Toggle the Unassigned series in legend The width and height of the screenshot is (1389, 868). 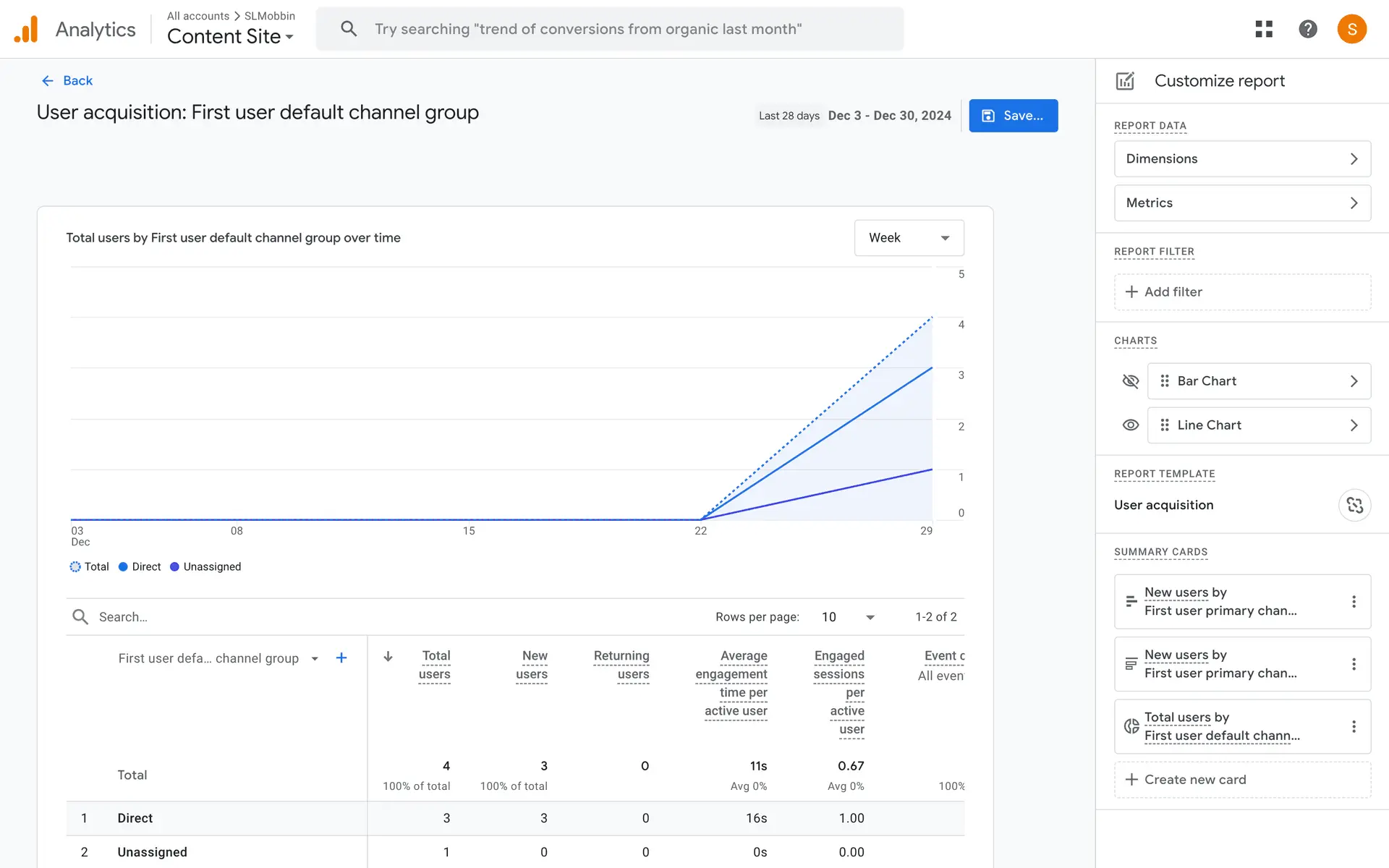pyautogui.click(x=205, y=566)
